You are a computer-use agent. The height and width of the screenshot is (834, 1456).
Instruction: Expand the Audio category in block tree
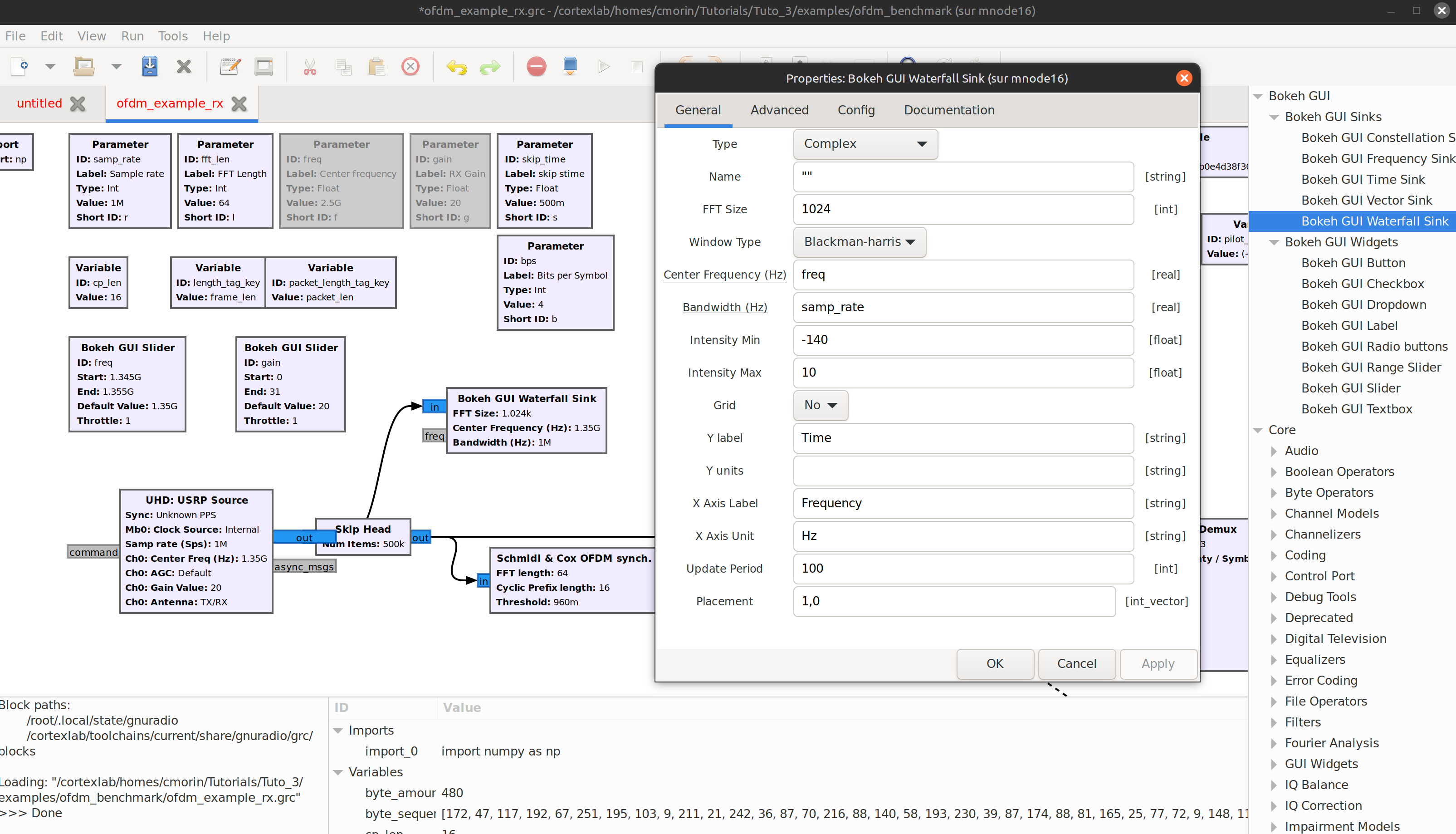1274,451
